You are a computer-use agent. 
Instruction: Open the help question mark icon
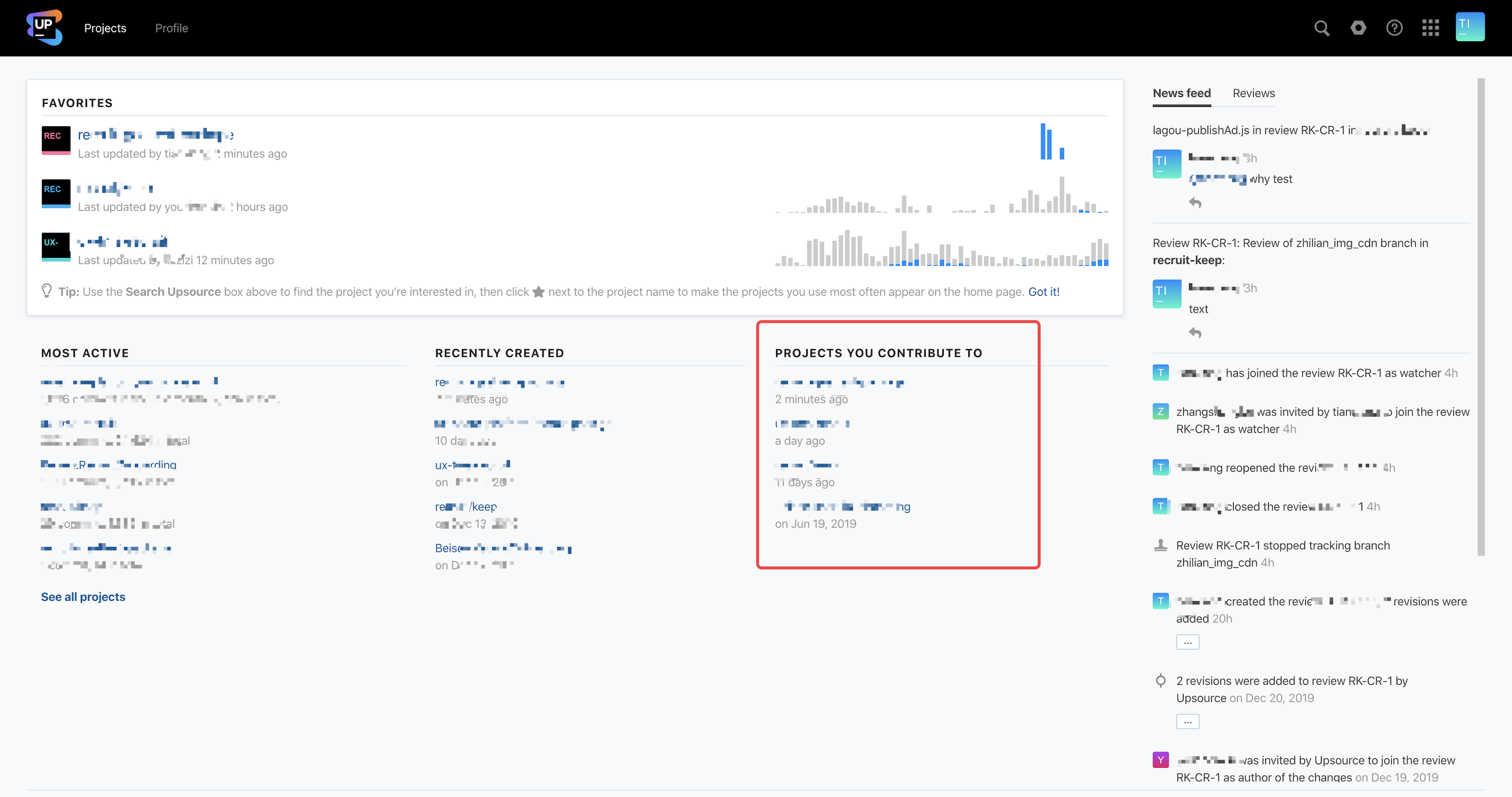tap(1394, 28)
